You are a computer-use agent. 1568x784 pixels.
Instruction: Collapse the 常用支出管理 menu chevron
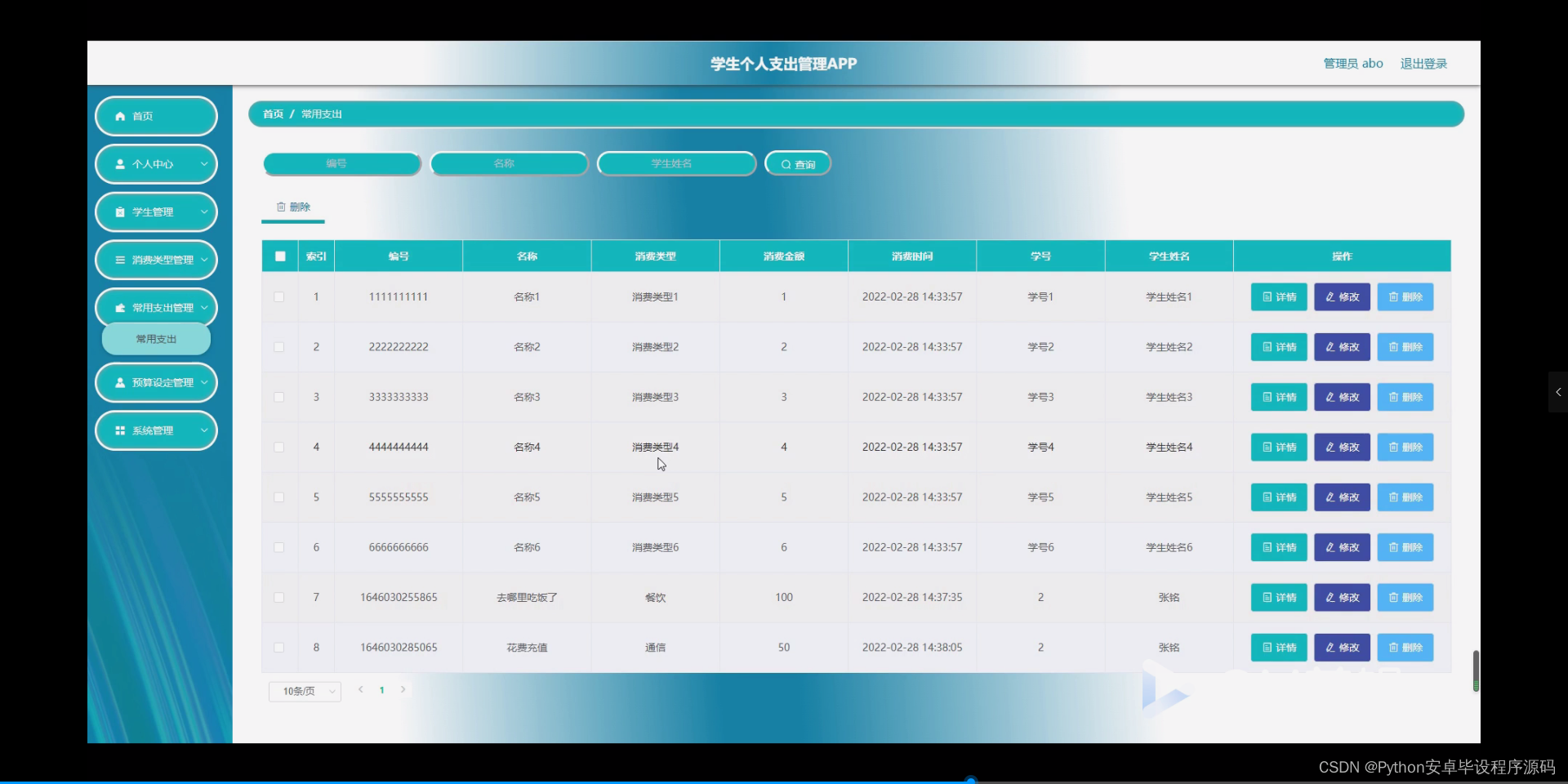tap(205, 308)
